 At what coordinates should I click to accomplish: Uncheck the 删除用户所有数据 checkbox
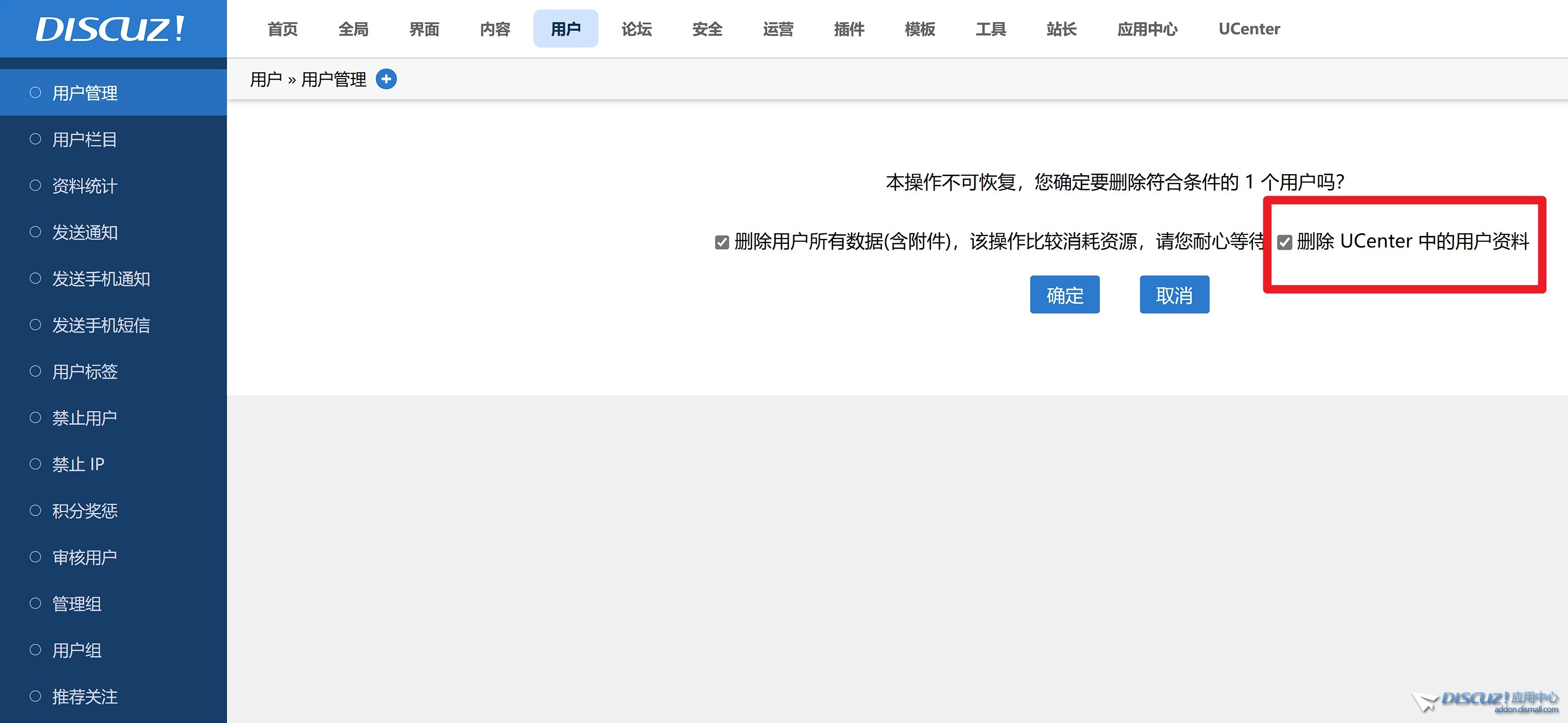coord(722,242)
